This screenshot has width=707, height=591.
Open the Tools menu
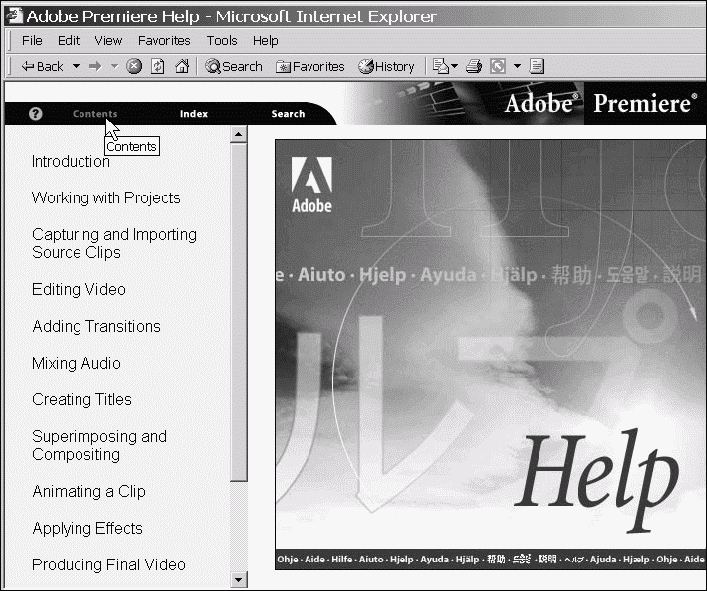[222, 41]
